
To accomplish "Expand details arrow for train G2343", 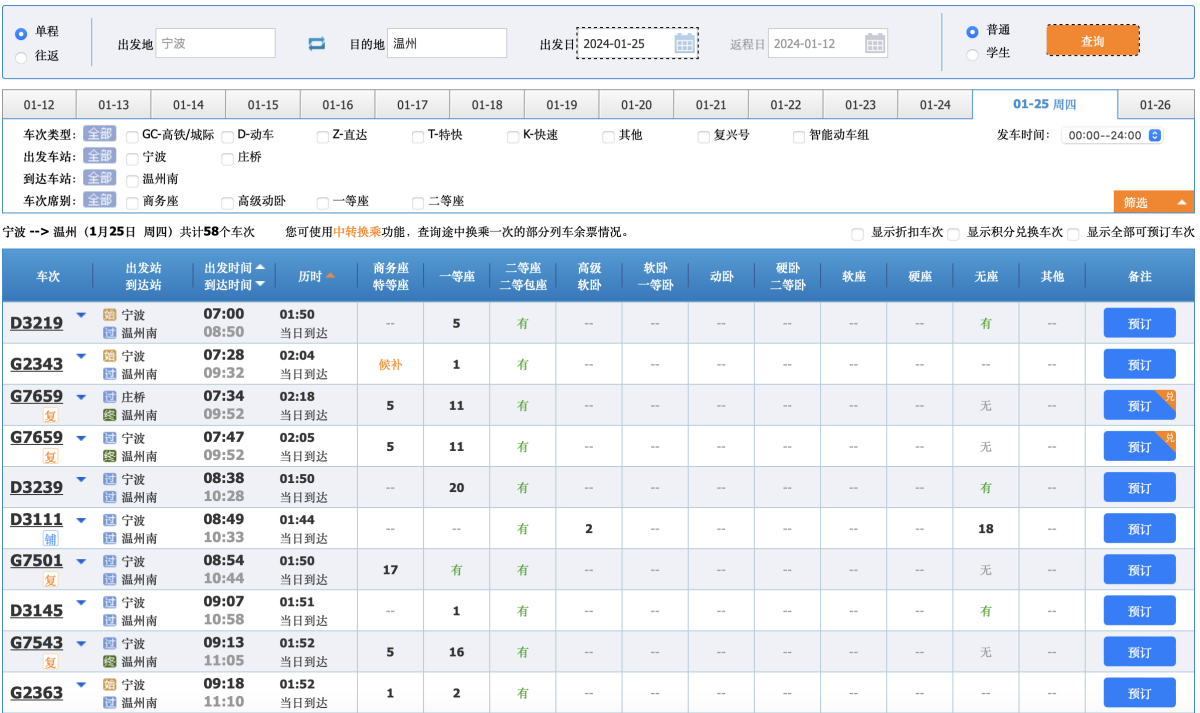I will (x=82, y=357).
